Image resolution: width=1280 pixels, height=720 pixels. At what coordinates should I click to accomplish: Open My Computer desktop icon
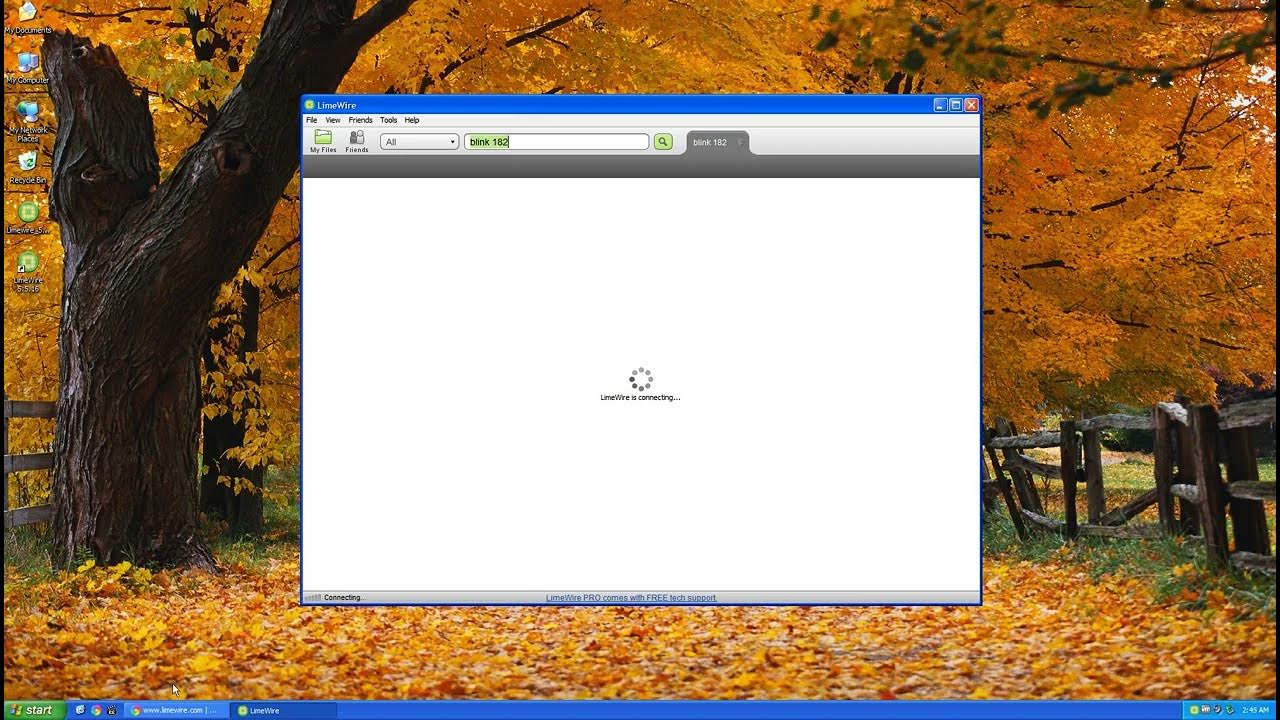click(28, 68)
